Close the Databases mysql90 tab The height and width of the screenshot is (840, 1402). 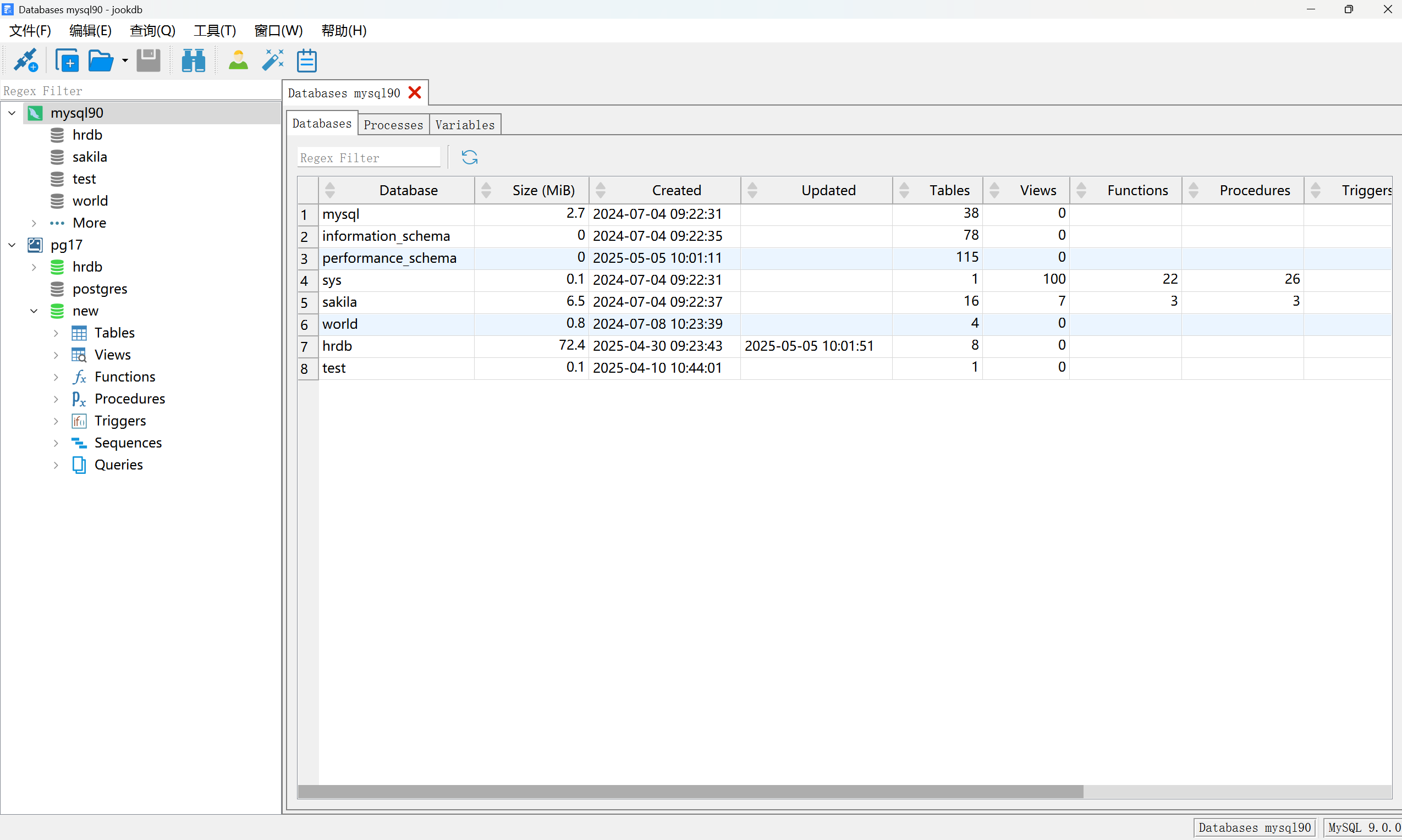coord(415,93)
